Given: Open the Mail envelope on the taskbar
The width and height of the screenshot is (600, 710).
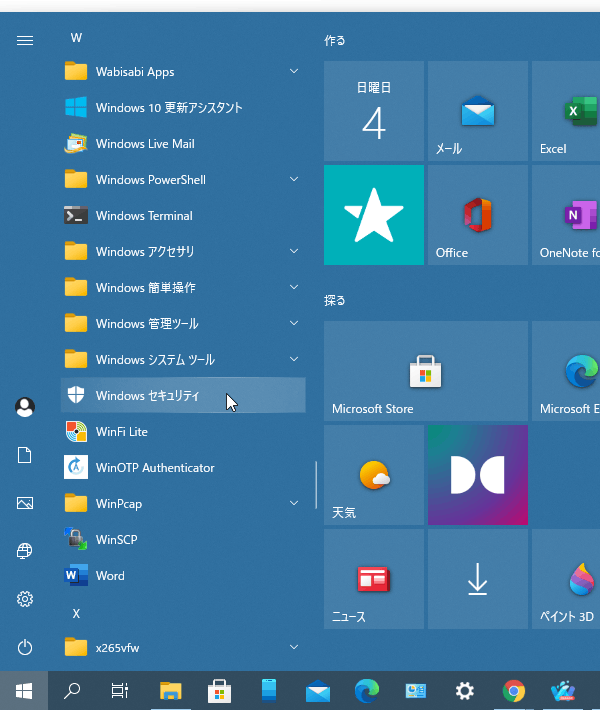Looking at the screenshot, I should [x=318, y=691].
